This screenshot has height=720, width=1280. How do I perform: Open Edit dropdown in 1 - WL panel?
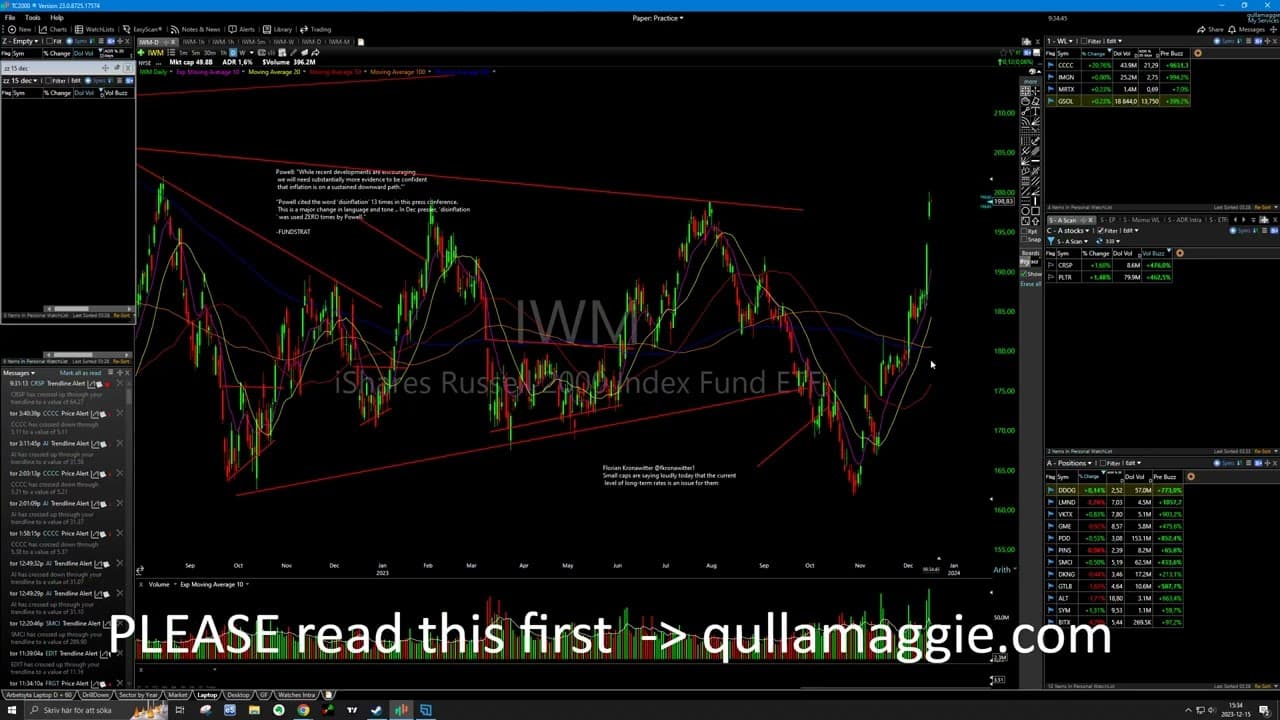coord(1115,41)
